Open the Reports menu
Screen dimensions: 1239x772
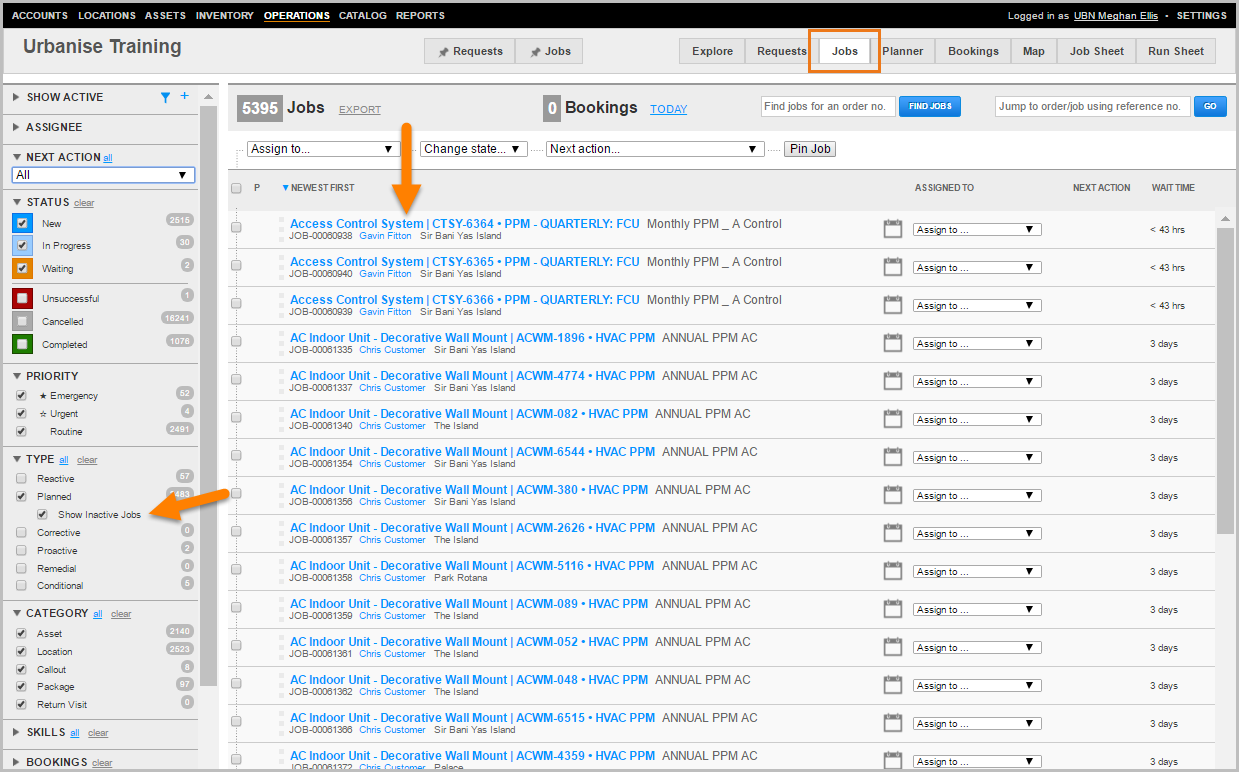420,16
